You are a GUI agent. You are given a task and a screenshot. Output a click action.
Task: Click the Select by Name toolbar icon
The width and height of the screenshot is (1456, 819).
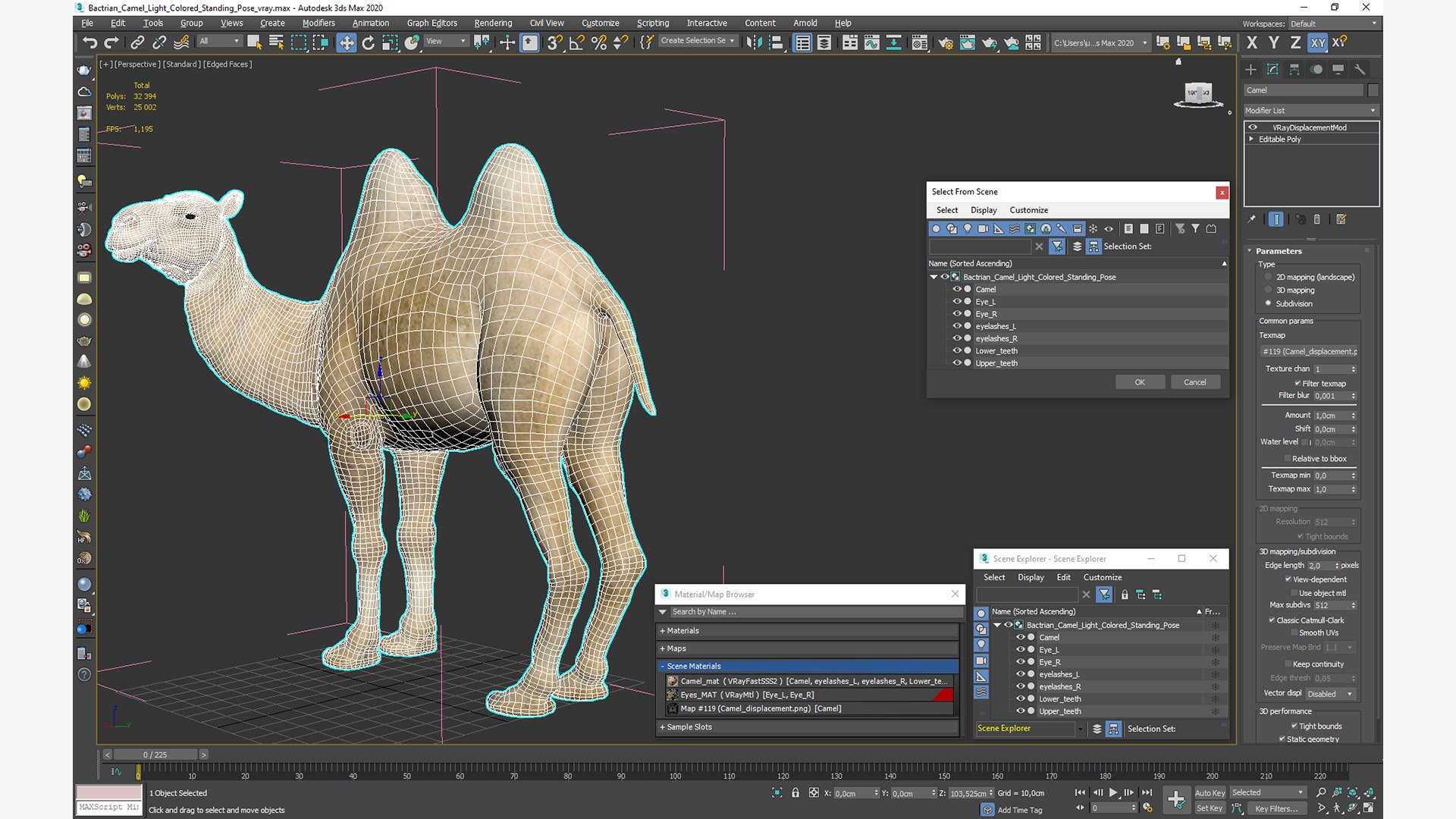pos(276,42)
